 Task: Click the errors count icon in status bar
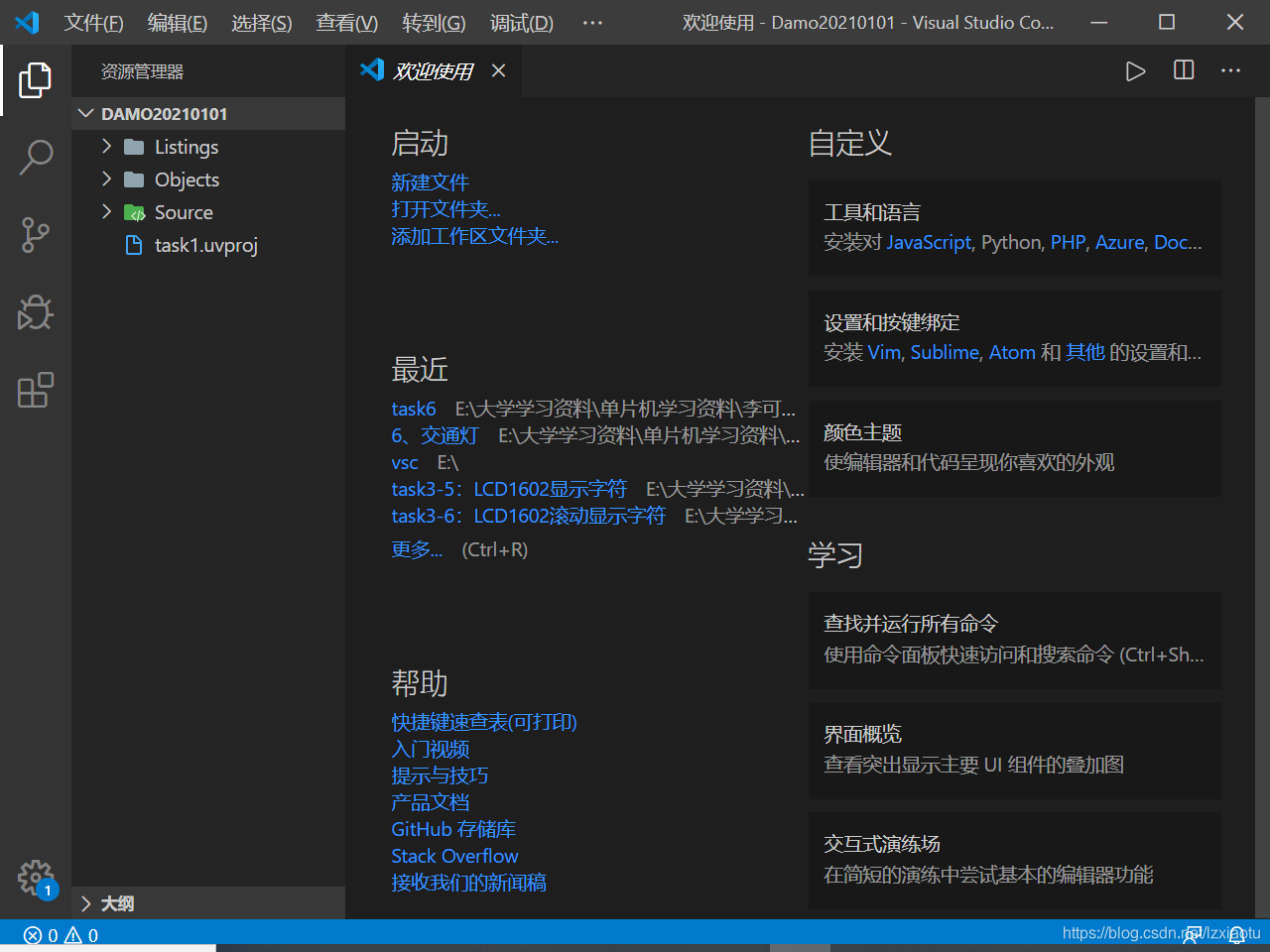[33, 935]
